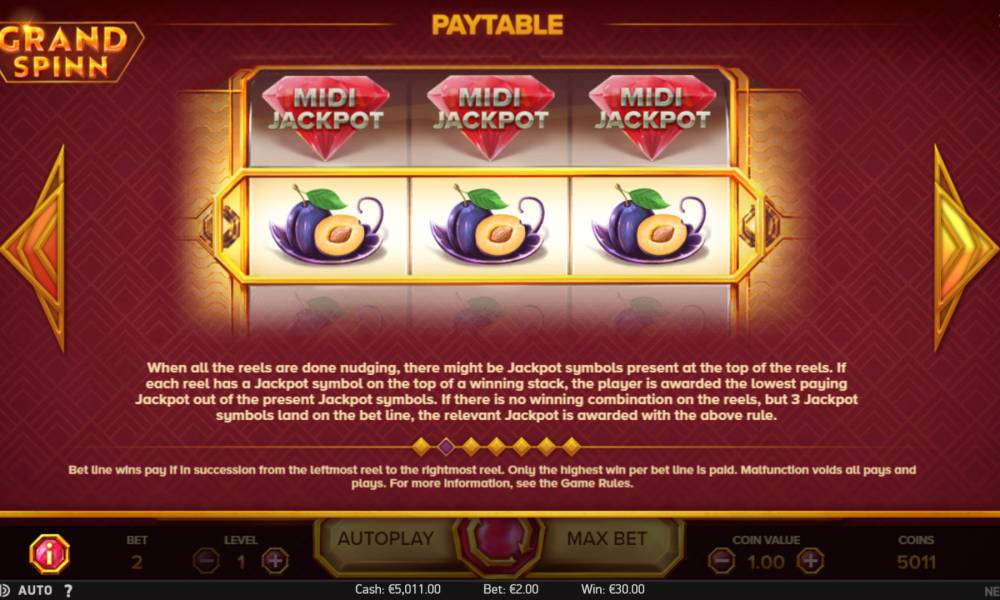Image resolution: width=1000 pixels, height=600 pixels.
Task: Click the Grand Spinn logo
Action: click(x=67, y=52)
